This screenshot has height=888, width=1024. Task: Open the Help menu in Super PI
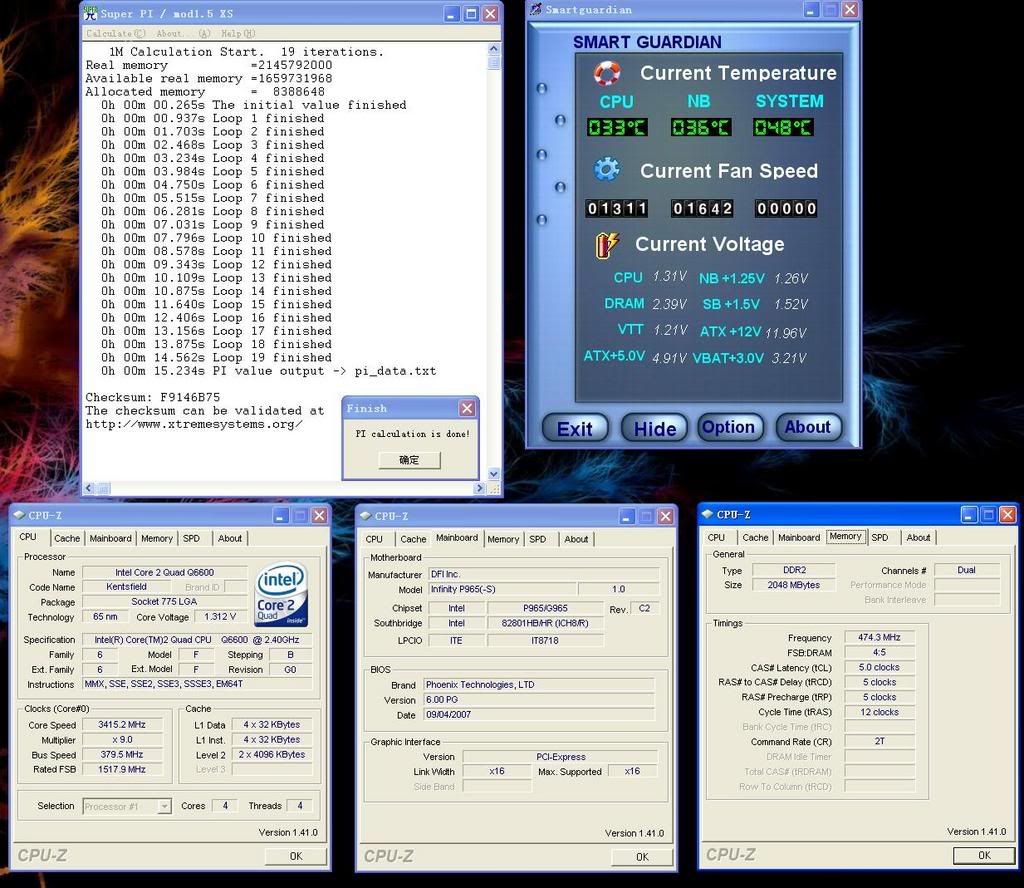tap(238, 33)
